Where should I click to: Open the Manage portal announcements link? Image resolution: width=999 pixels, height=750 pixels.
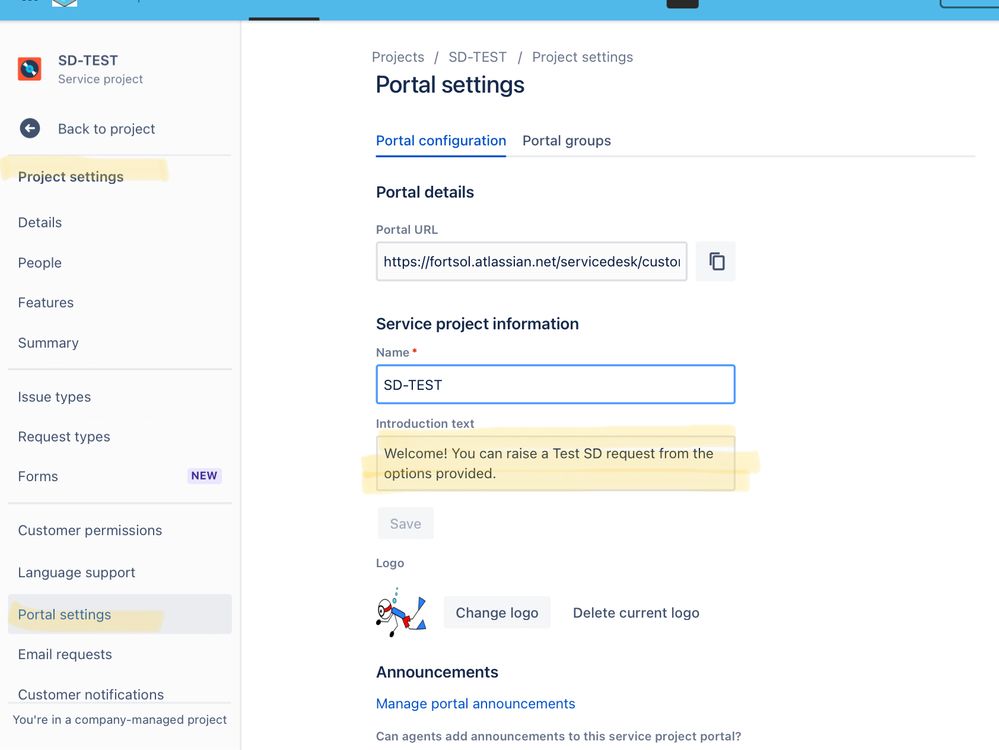pos(475,703)
